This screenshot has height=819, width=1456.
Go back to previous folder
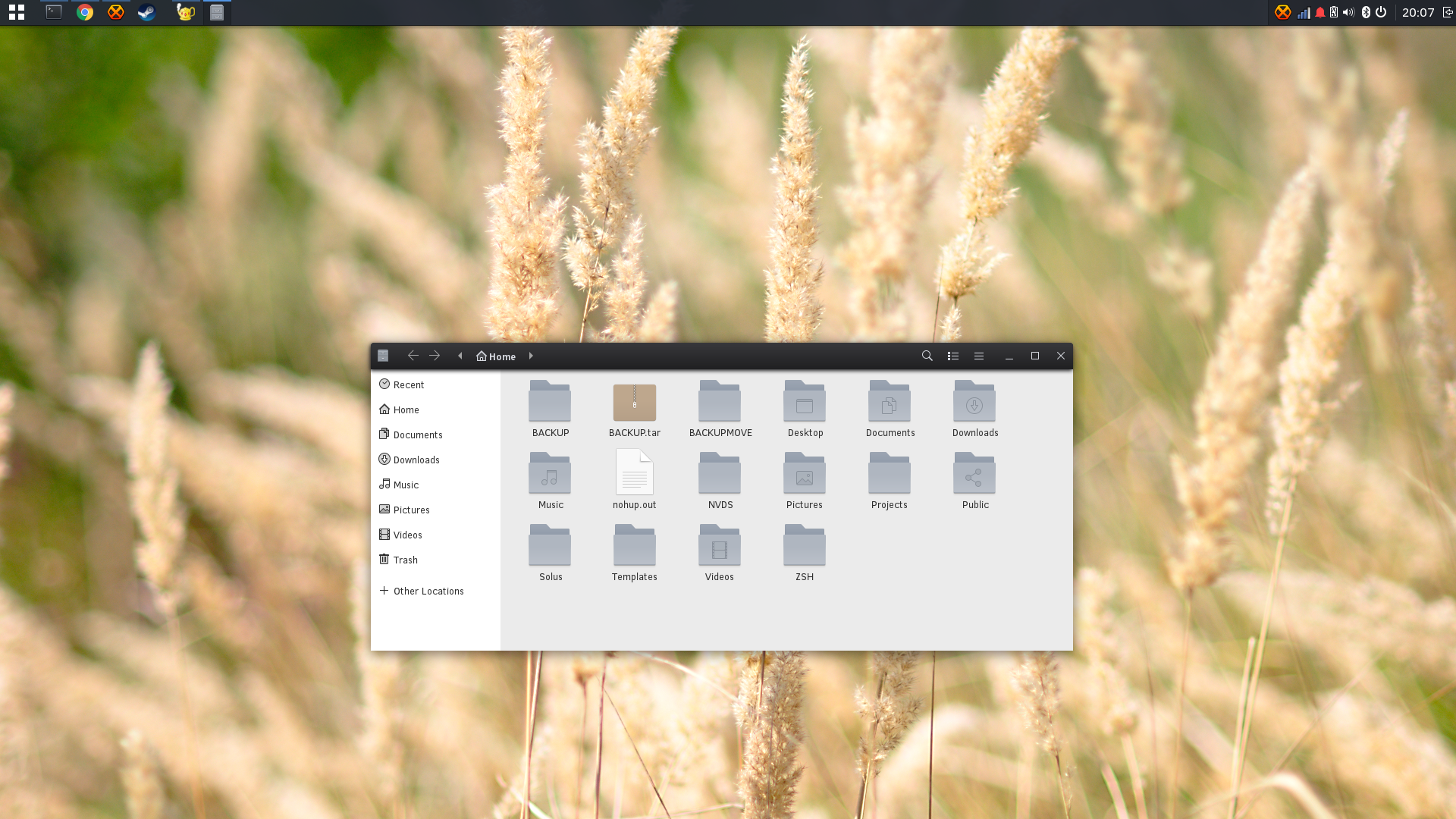tap(413, 356)
